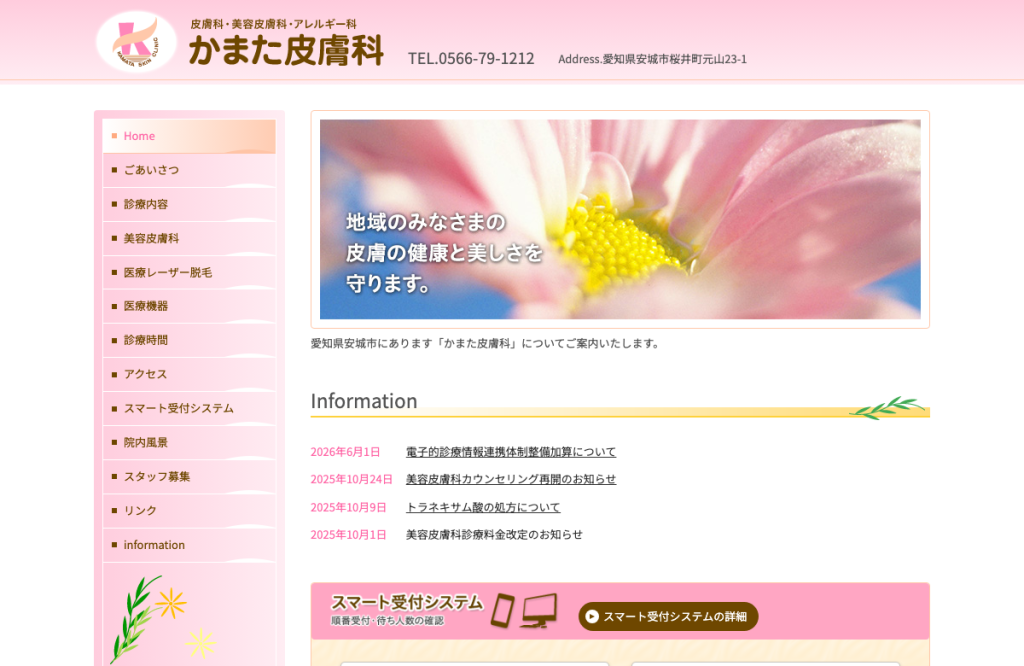Click the スマート受付システム banner title

coord(407,602)
